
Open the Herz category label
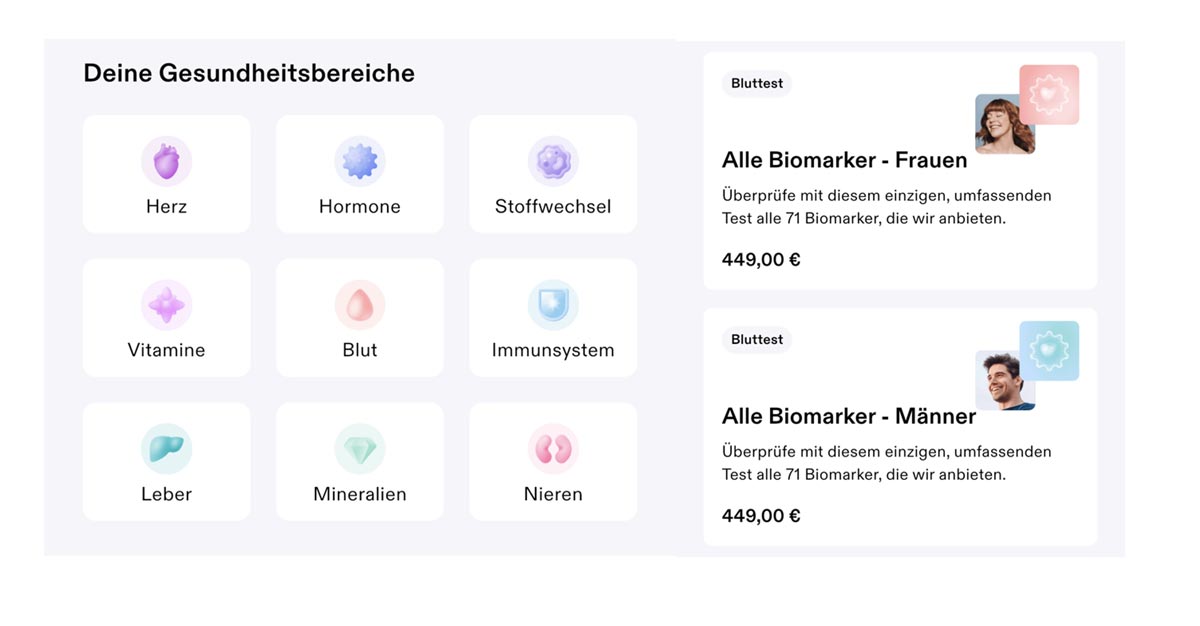coord(166,207)
